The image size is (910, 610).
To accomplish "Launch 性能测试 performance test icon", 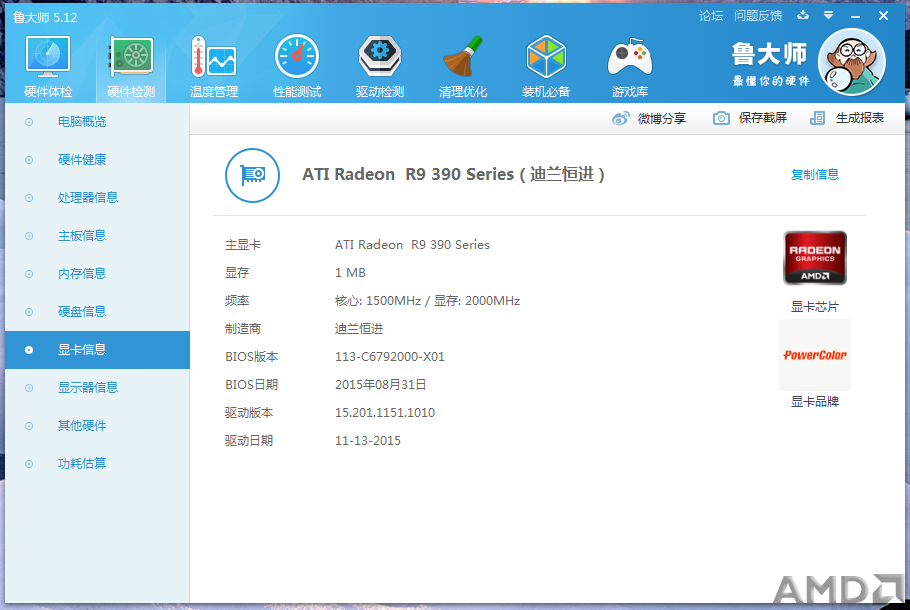I will click(x=297, y=57).
